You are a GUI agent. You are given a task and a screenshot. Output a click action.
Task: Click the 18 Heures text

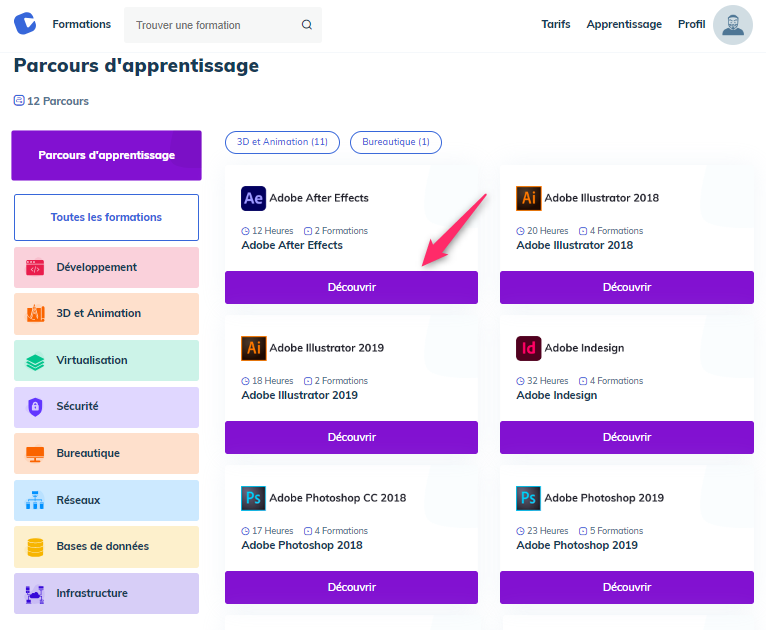click(x=273, y=381)
